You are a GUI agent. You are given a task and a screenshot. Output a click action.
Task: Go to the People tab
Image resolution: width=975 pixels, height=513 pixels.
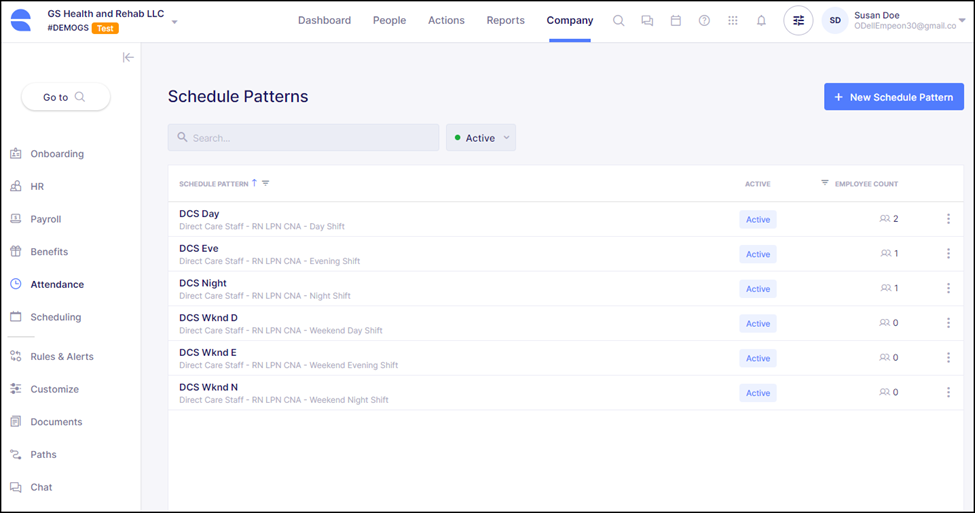(x=389, y=21)
